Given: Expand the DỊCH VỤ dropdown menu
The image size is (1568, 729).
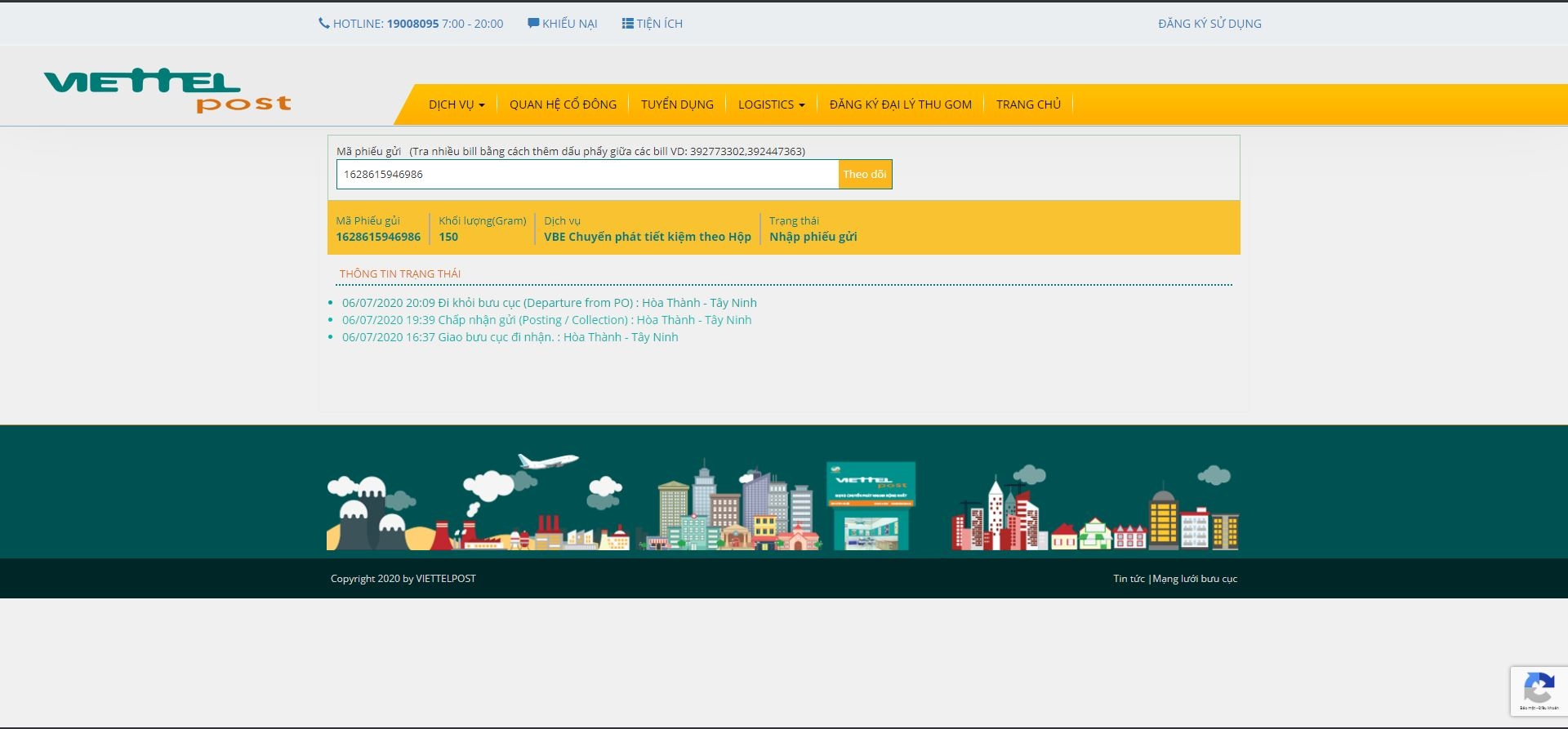Looking at the screenshot, I should [457, 104].
